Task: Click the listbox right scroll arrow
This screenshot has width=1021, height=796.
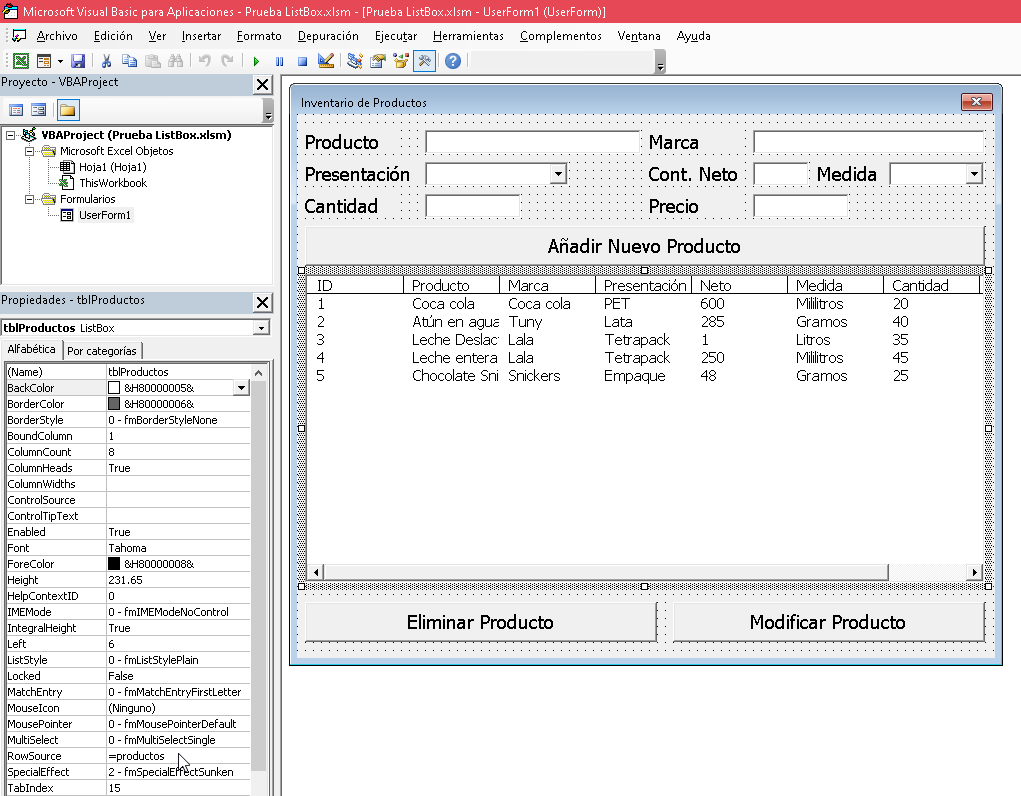Action: 974,573
